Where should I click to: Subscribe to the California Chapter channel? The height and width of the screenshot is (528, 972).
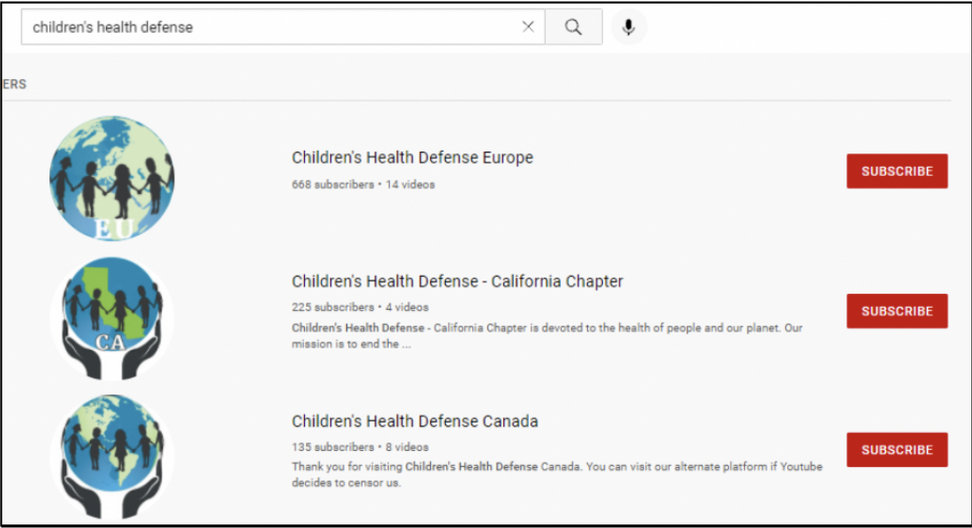[897, 311]
